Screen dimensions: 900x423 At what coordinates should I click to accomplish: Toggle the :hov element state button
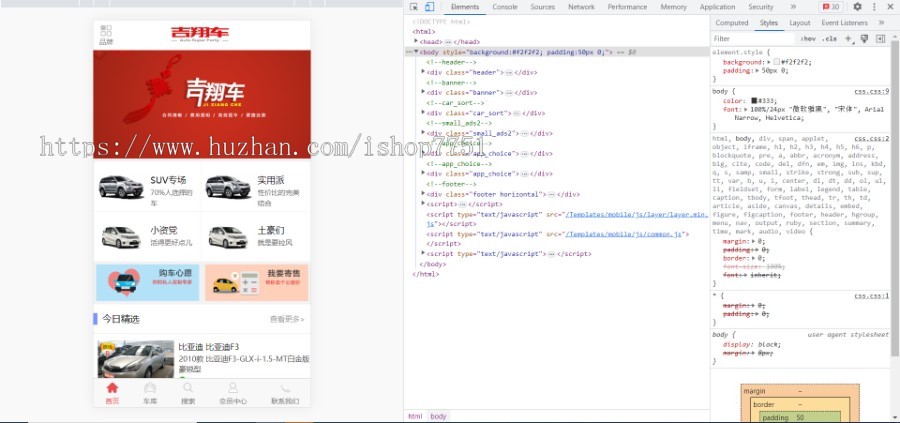808,38
